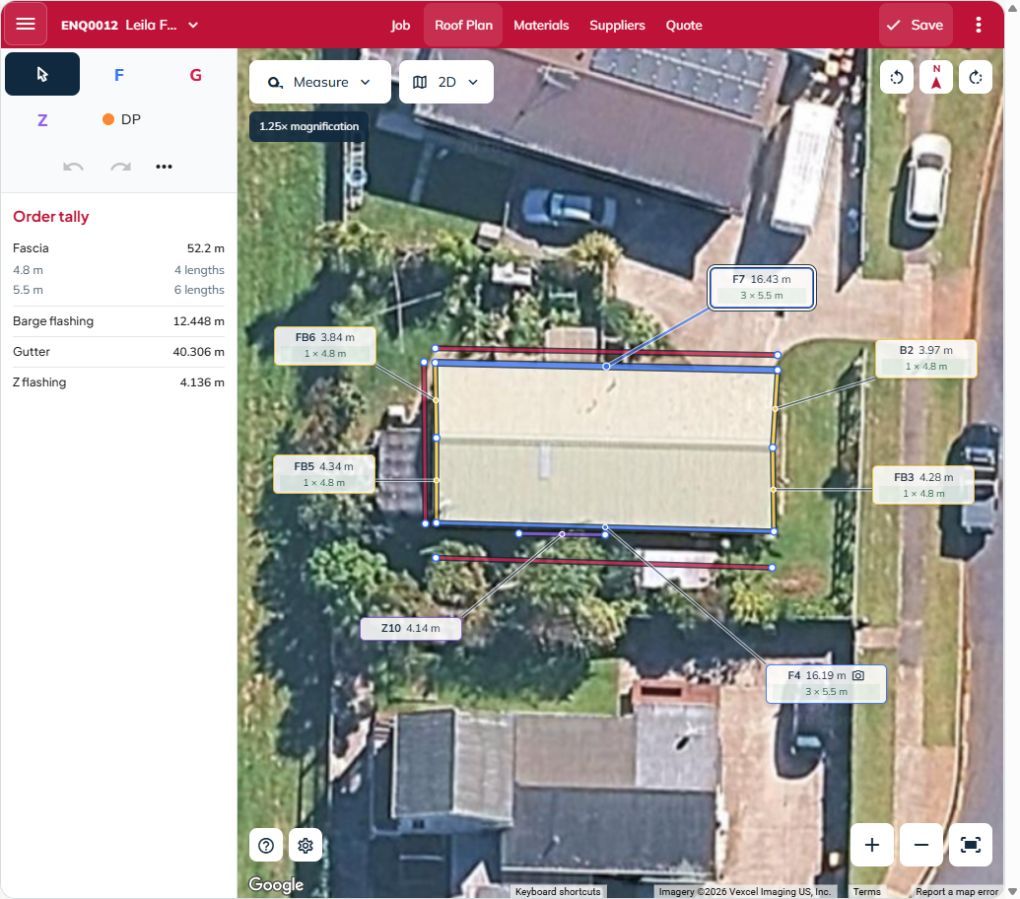Choose the F fascia drawing tool
The image size is (1020, 899).
(x=118, y=75)
